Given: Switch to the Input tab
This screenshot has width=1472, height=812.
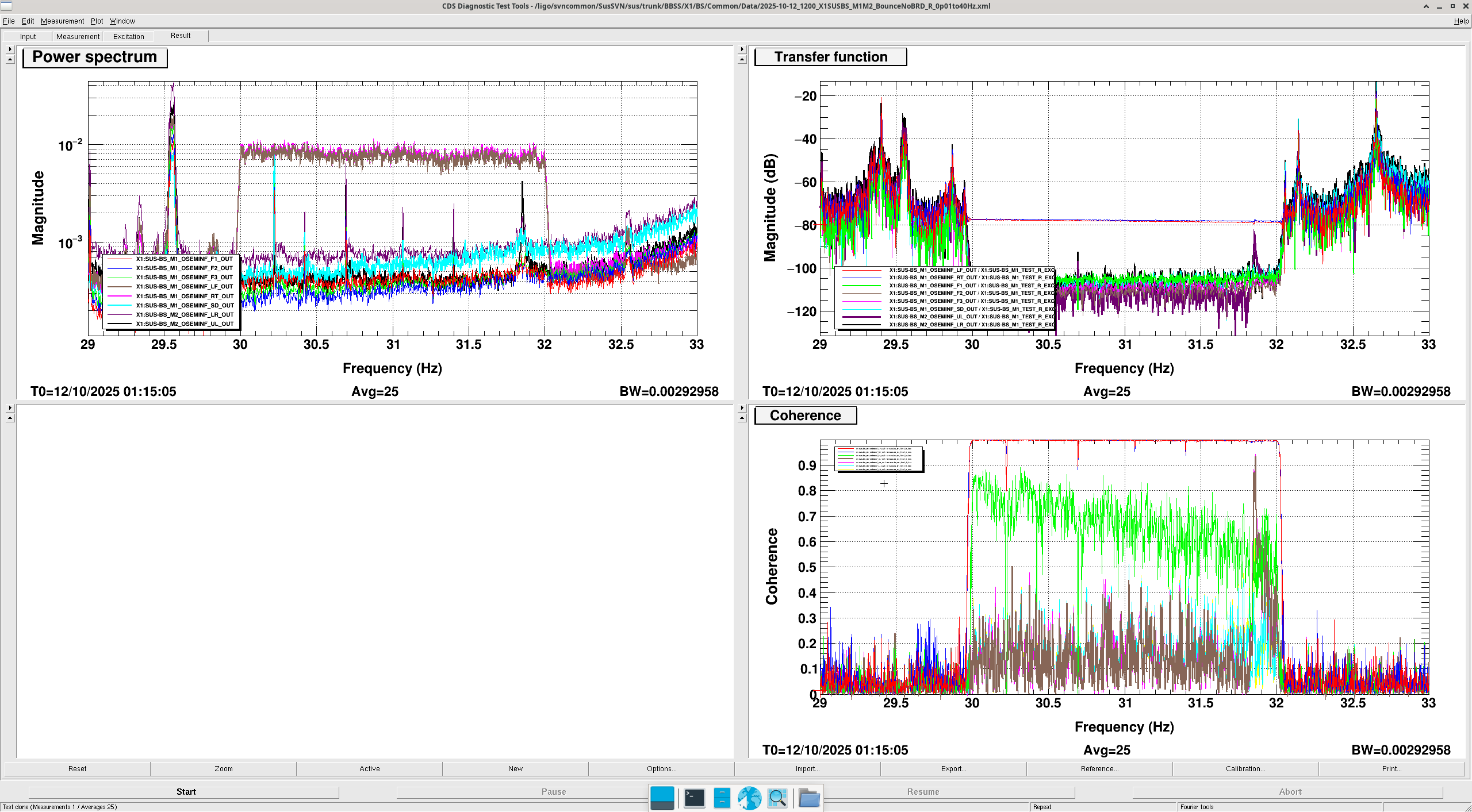Looking at the screenshot, I should click(28, 36).
